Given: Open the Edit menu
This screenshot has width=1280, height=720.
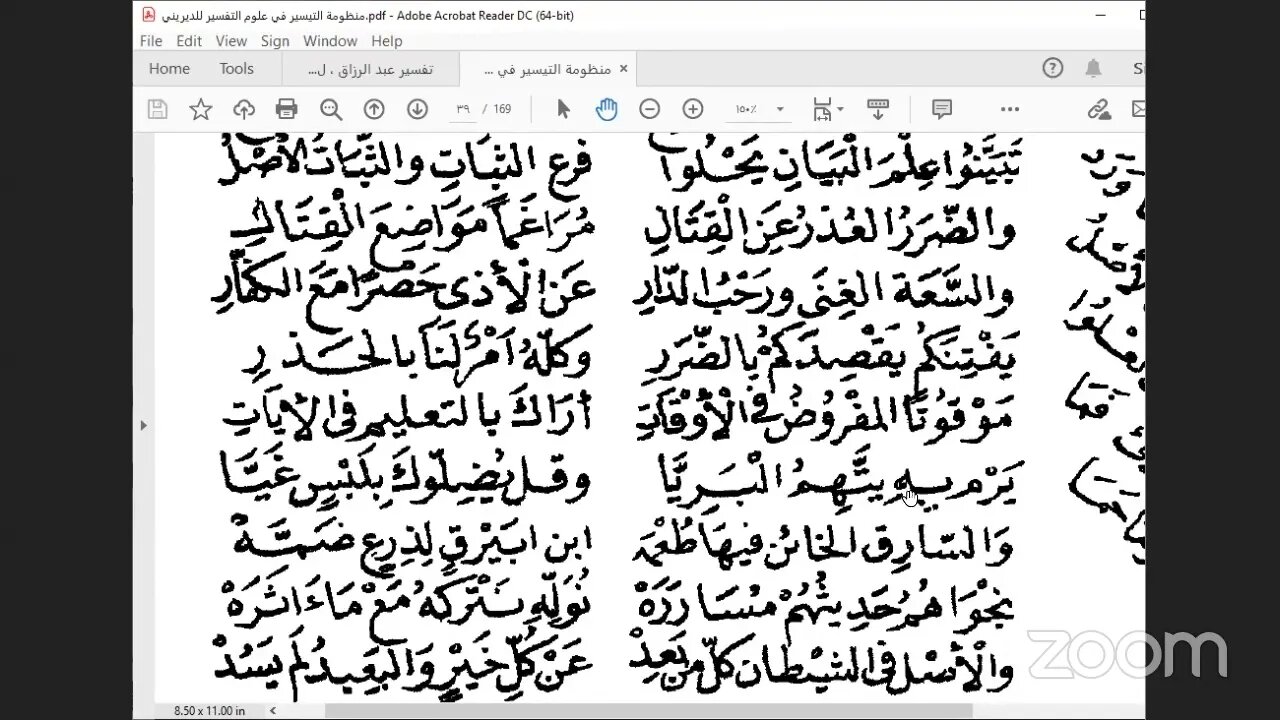Looking at the screenshot, I should [x=189, y=41].
